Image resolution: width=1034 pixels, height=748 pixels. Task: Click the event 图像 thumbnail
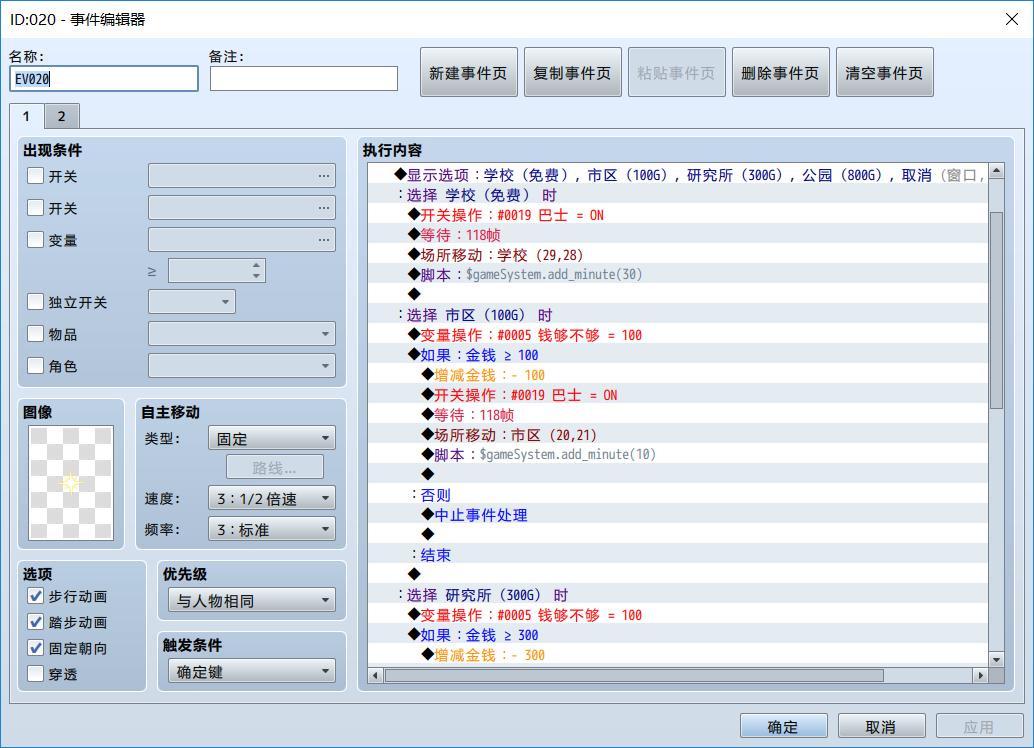tap(71, 483)
